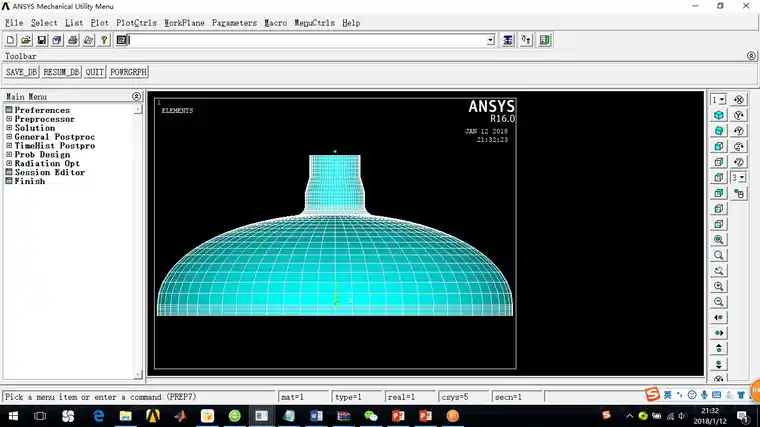
Task: Collapse the Toolbar panel
Action: (751, 56)
